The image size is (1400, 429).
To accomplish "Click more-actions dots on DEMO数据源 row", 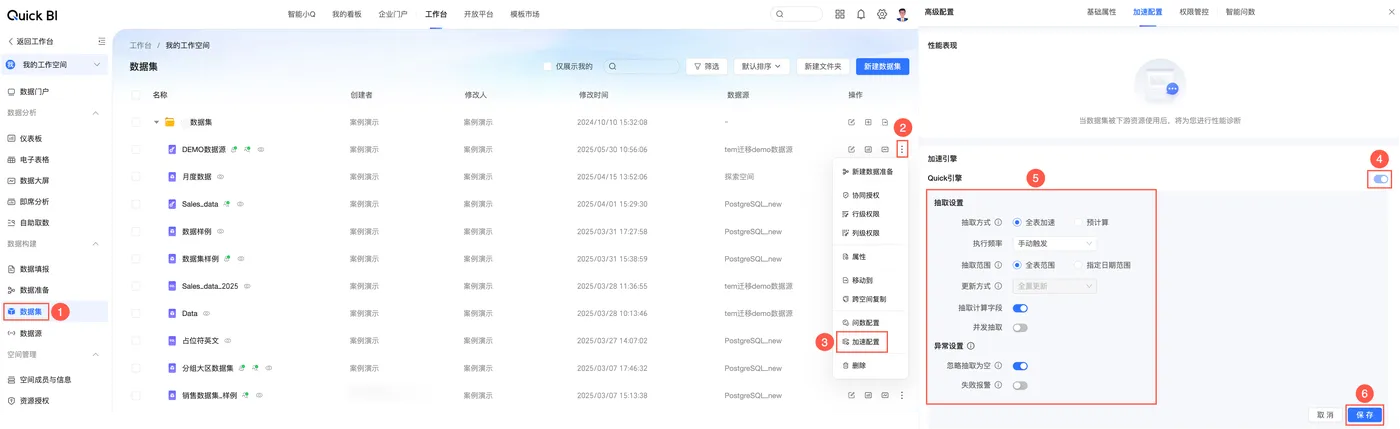I will 902,149.
